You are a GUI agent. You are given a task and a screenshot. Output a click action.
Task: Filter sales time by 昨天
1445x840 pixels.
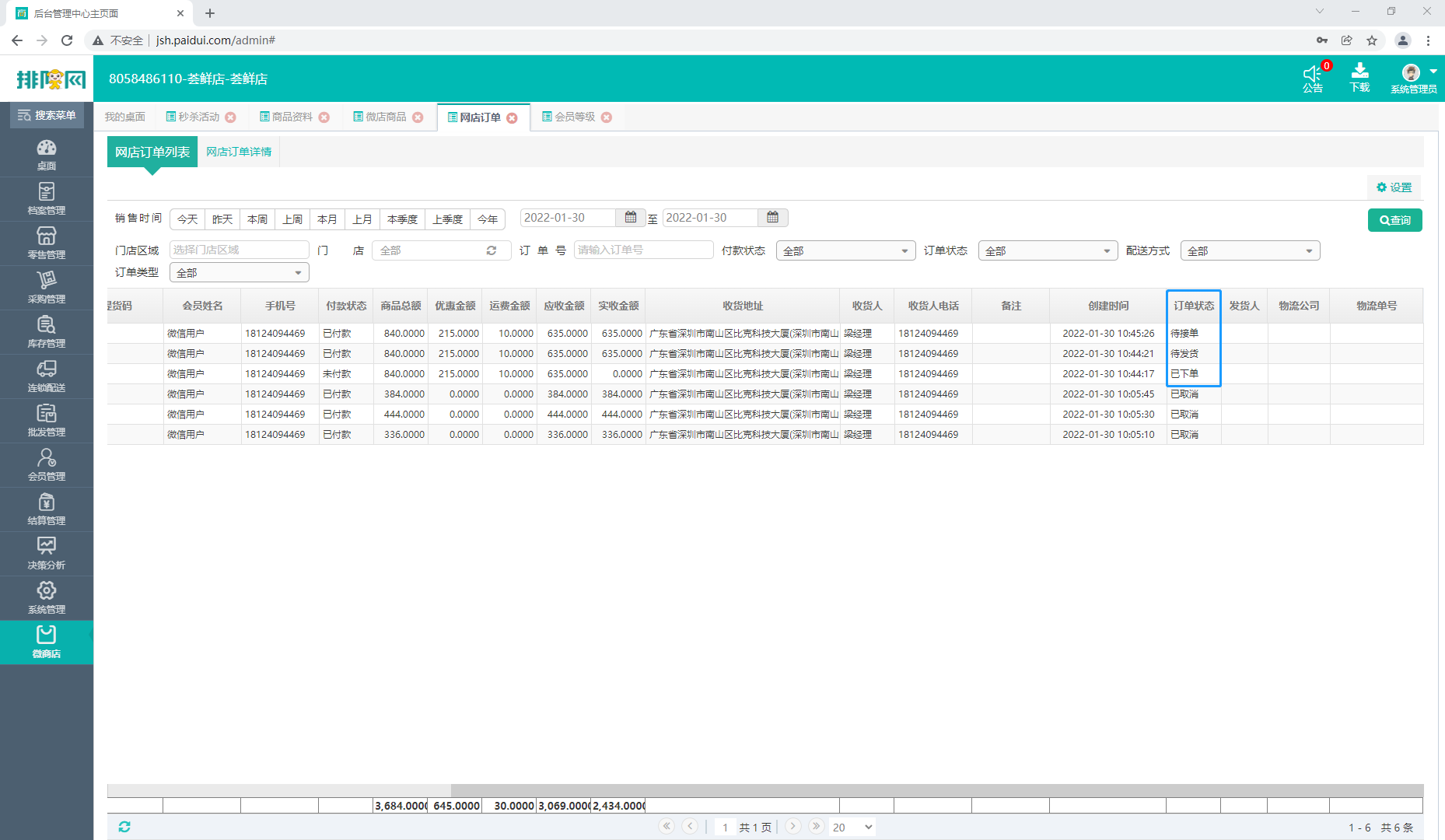tap(222, 219)
